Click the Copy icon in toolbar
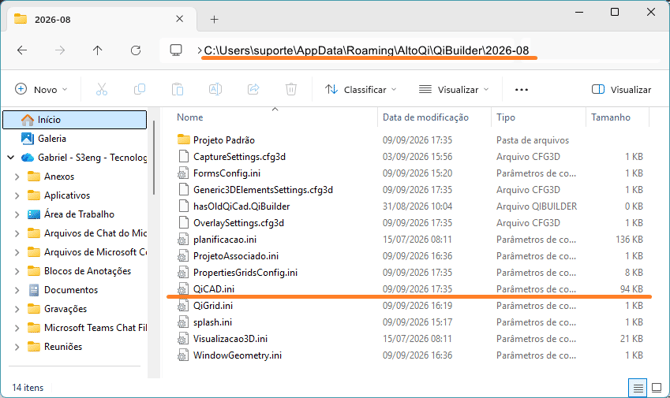This screenshot has height=398, width=670. [x=139, y=89]
